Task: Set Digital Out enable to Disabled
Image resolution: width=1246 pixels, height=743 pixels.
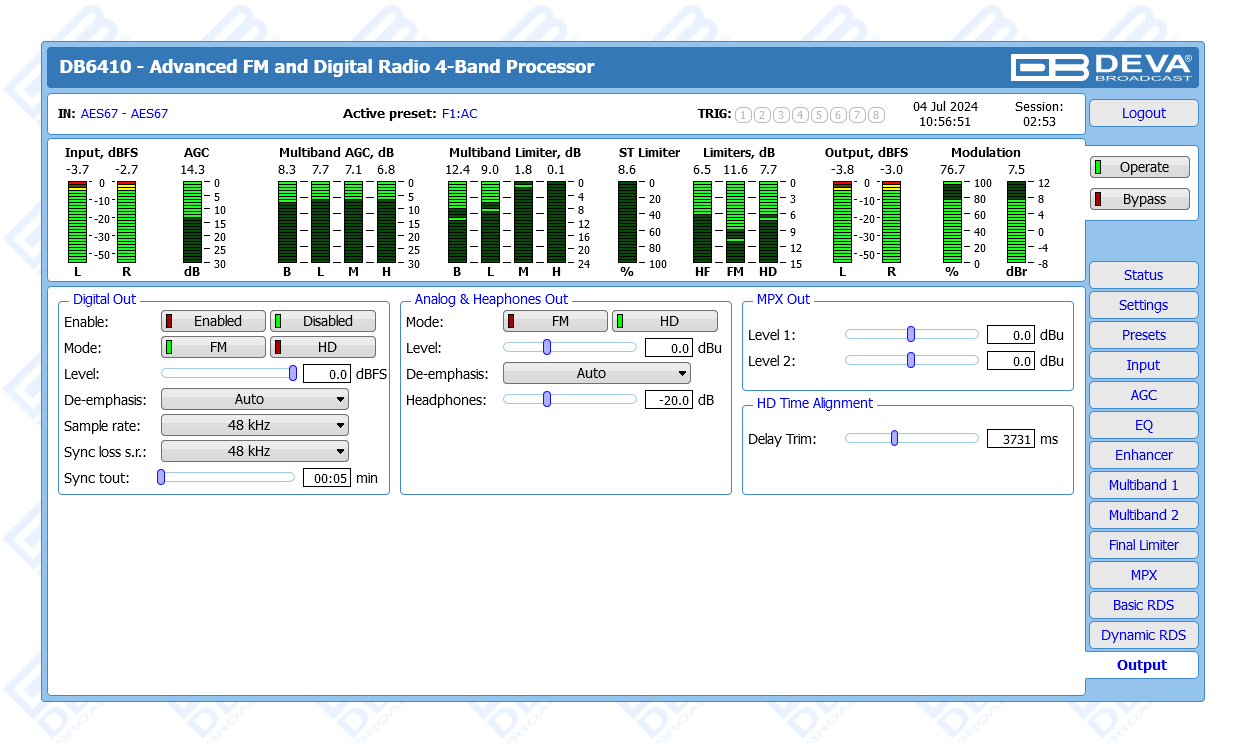Action: (x=323, y=321)
